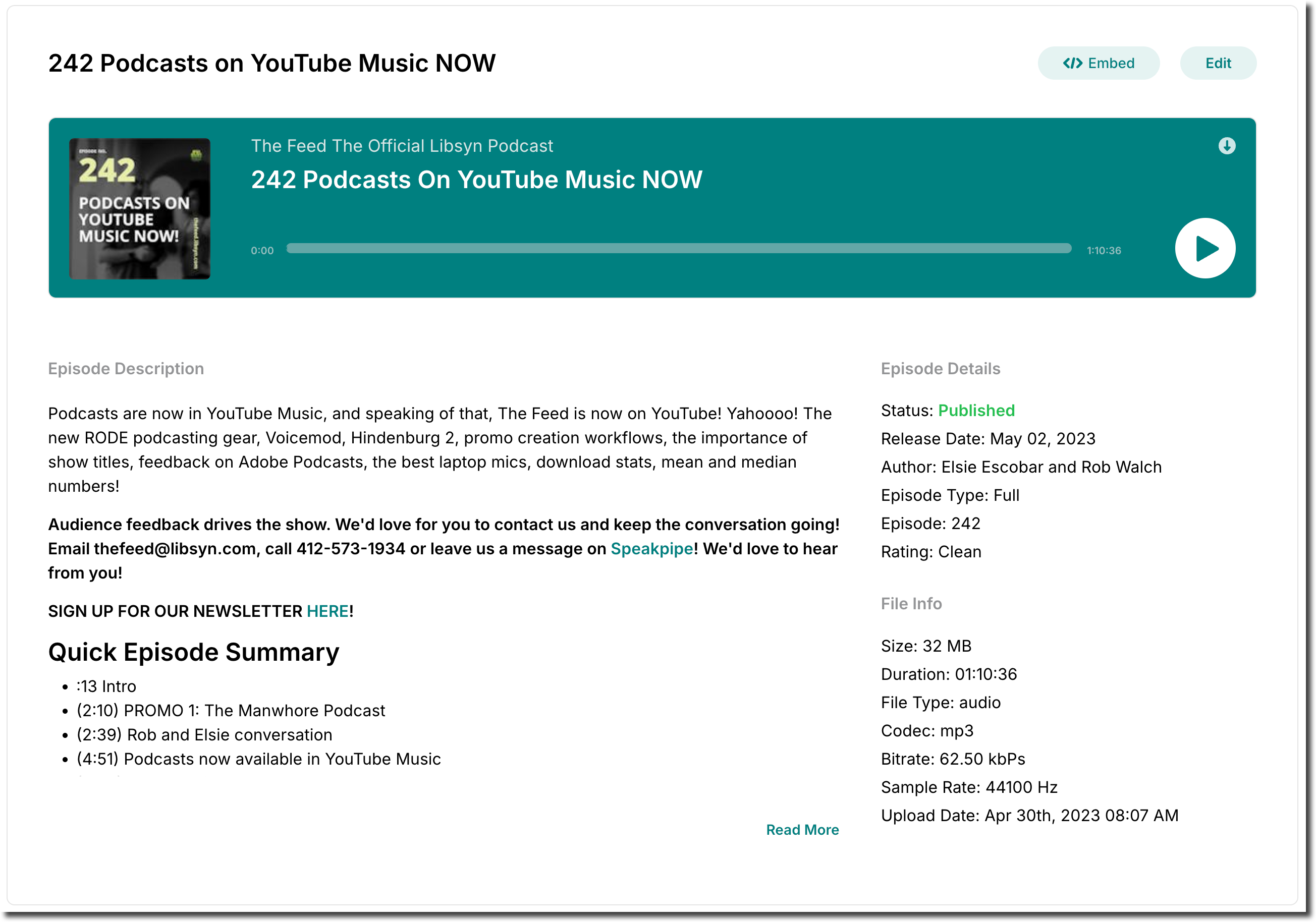Click the Quick Episode Summary heading
This screenshot has width=1316, height=922.
tap(194, 652)
